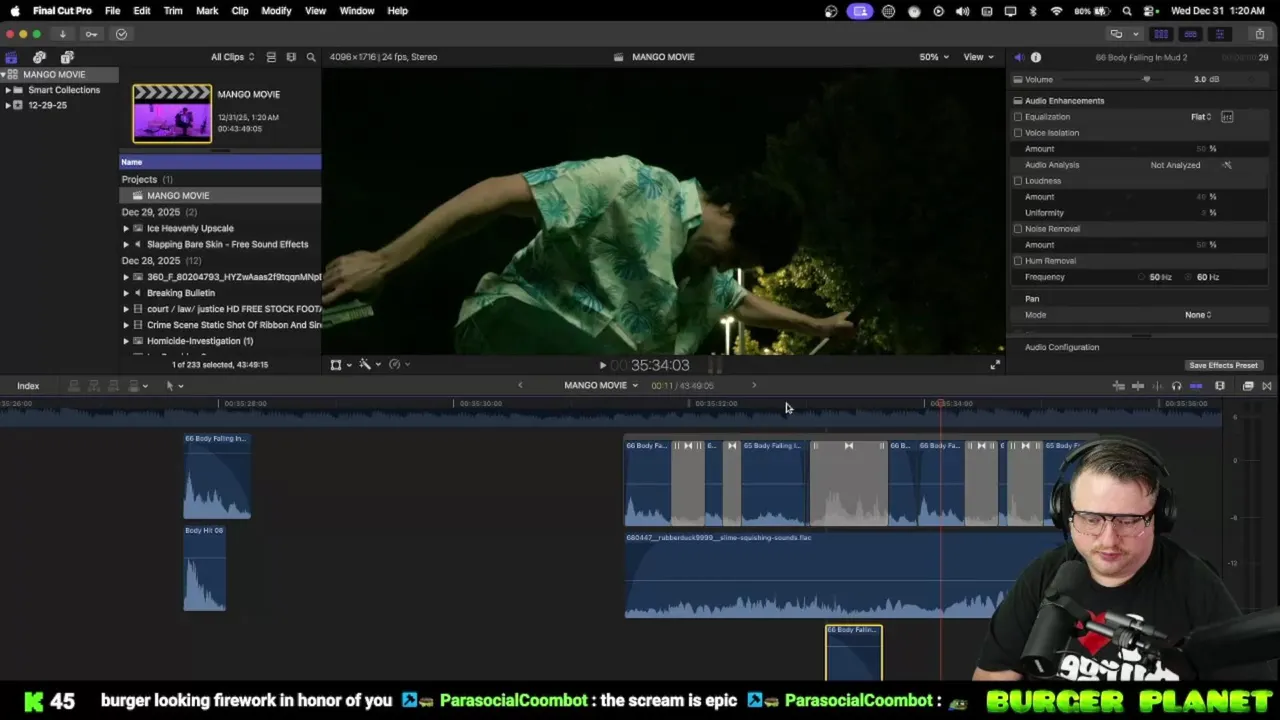Toggle Inspector panel visibility button

point(1219,34)
